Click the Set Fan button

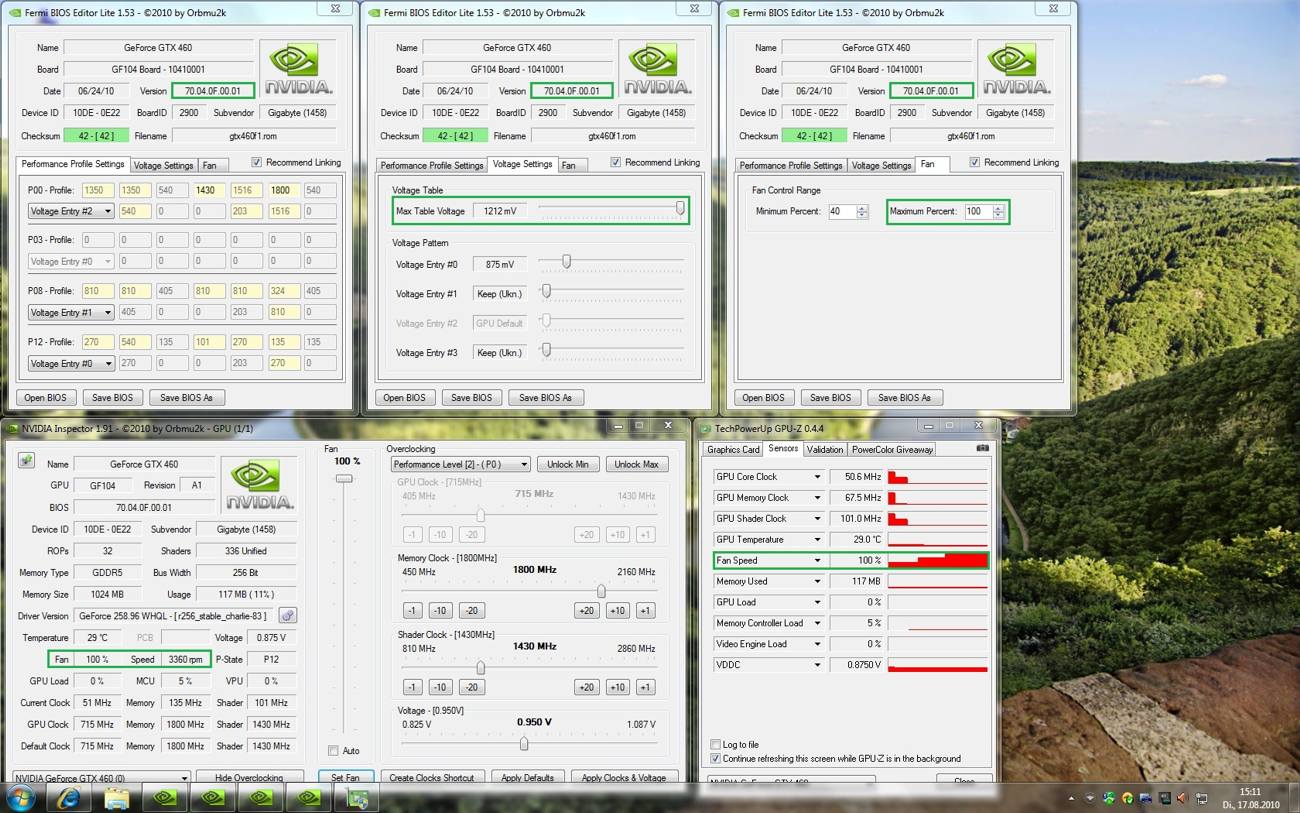(346, 778)
